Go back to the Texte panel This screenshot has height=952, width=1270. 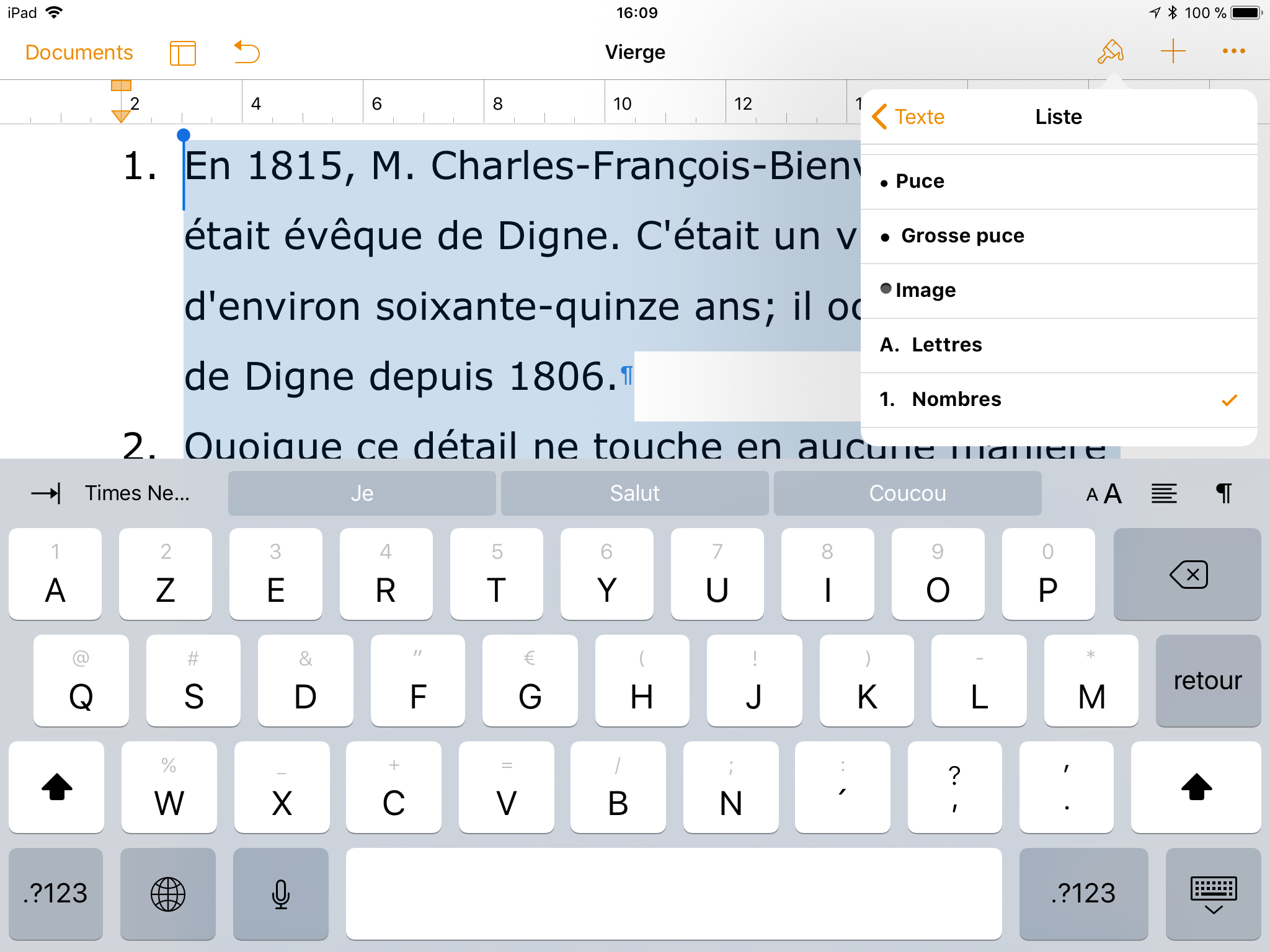(x=908, y=117)
